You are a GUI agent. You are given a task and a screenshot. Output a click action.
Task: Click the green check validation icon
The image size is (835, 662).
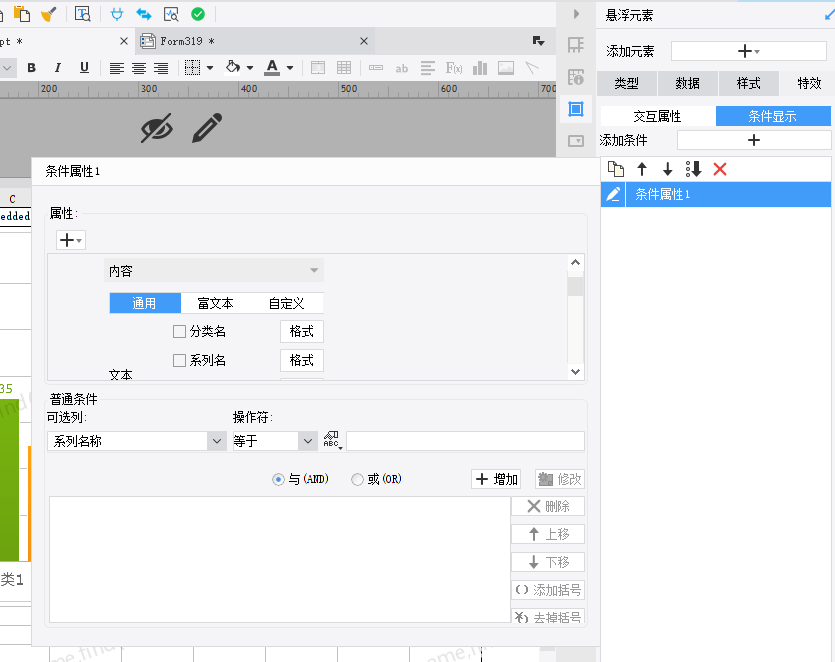[198, 14]
